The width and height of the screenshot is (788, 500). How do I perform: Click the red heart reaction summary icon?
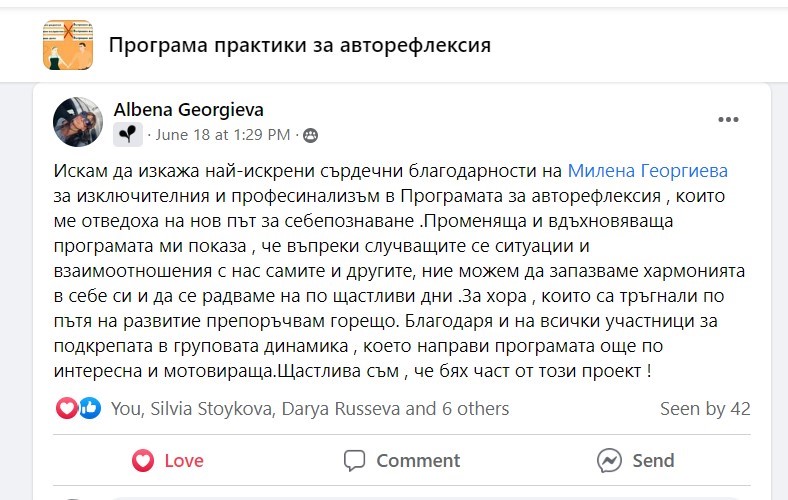click(x=67, y=408)
